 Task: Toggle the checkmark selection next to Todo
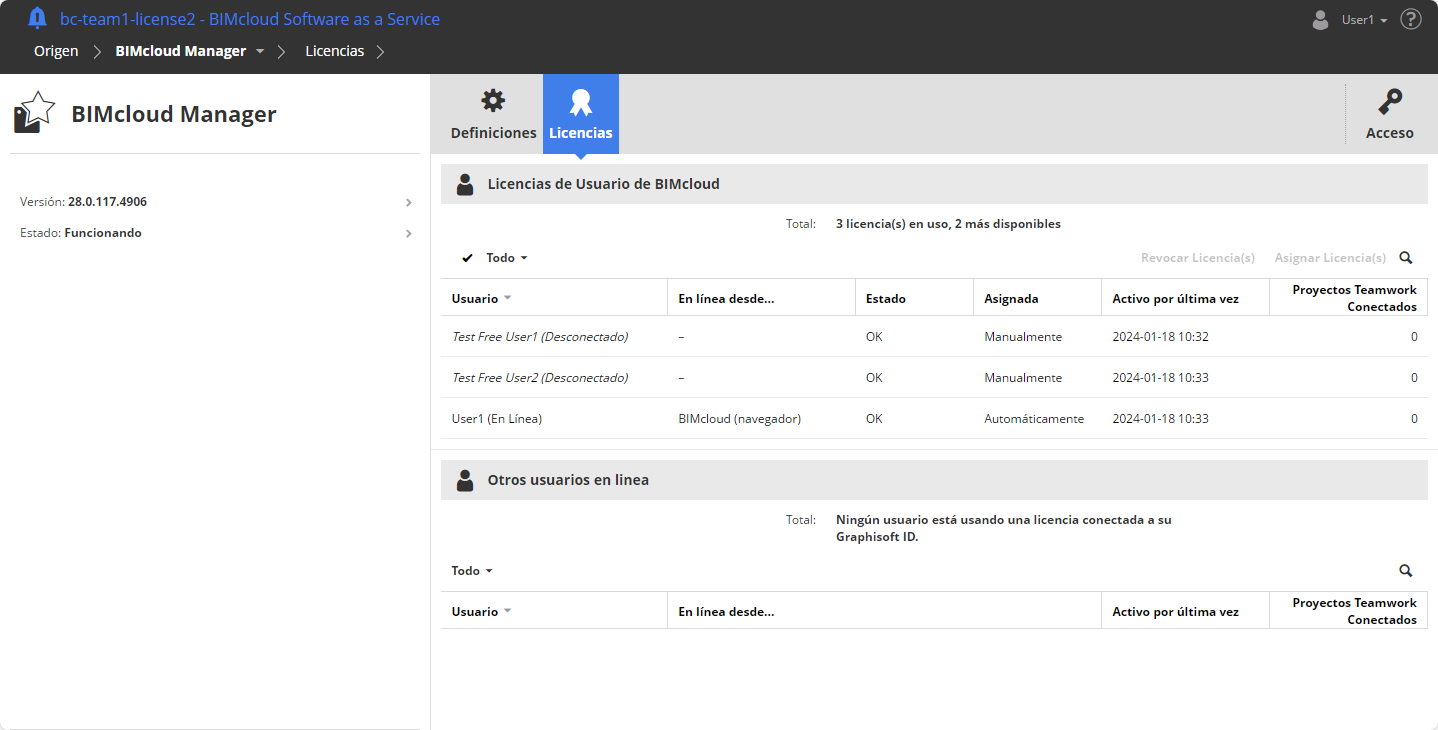(x=467, y=258)
